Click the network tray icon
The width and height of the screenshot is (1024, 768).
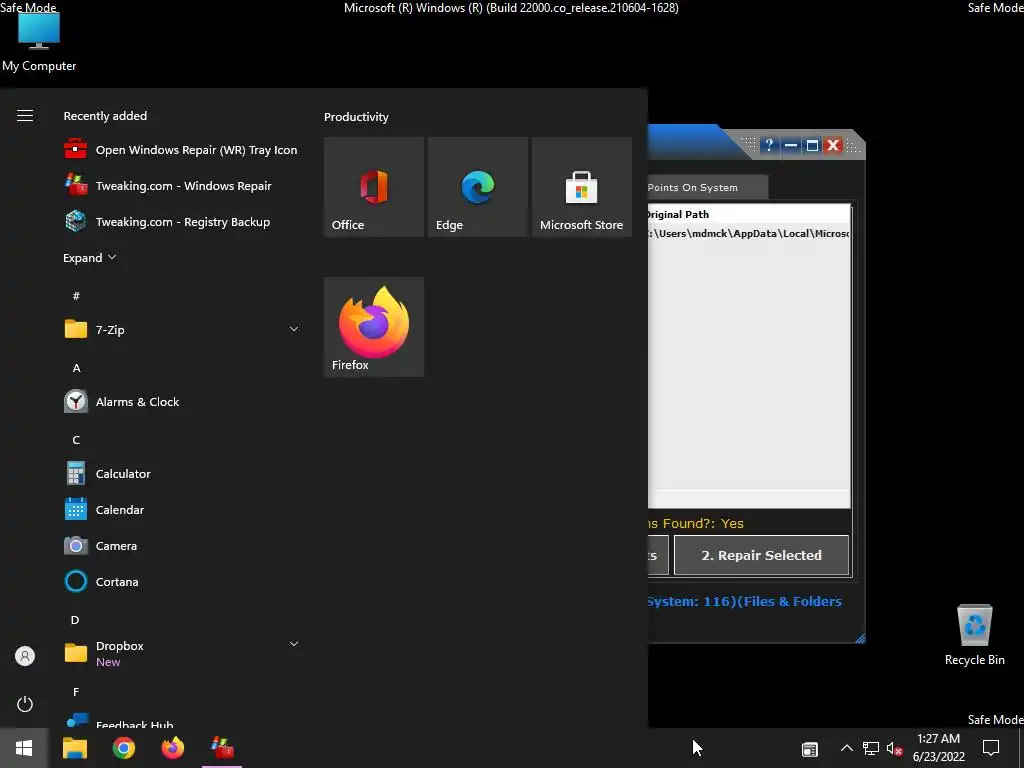pos(871,749)
